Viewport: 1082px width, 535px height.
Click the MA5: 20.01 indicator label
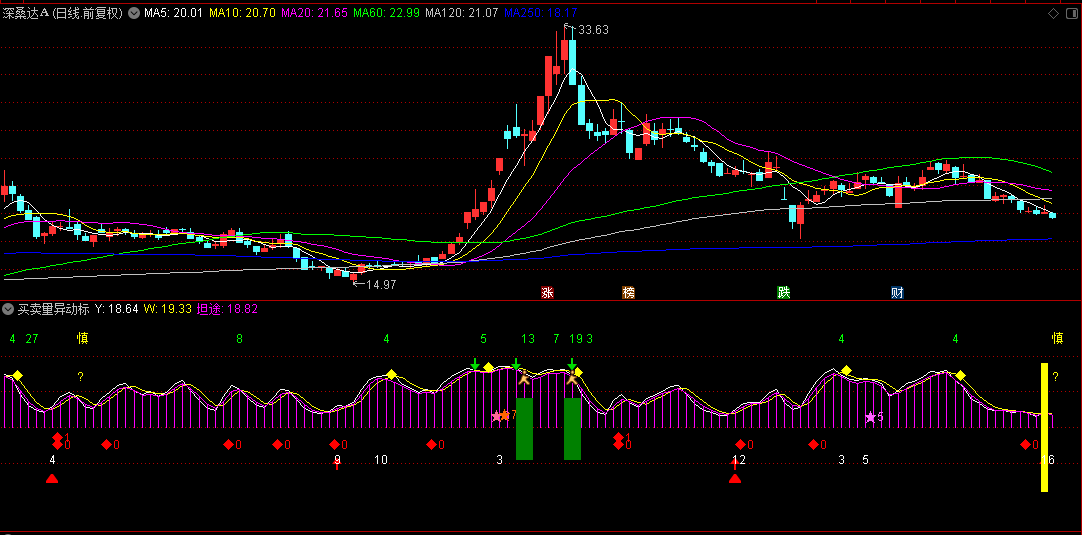[x=173, y=13]
